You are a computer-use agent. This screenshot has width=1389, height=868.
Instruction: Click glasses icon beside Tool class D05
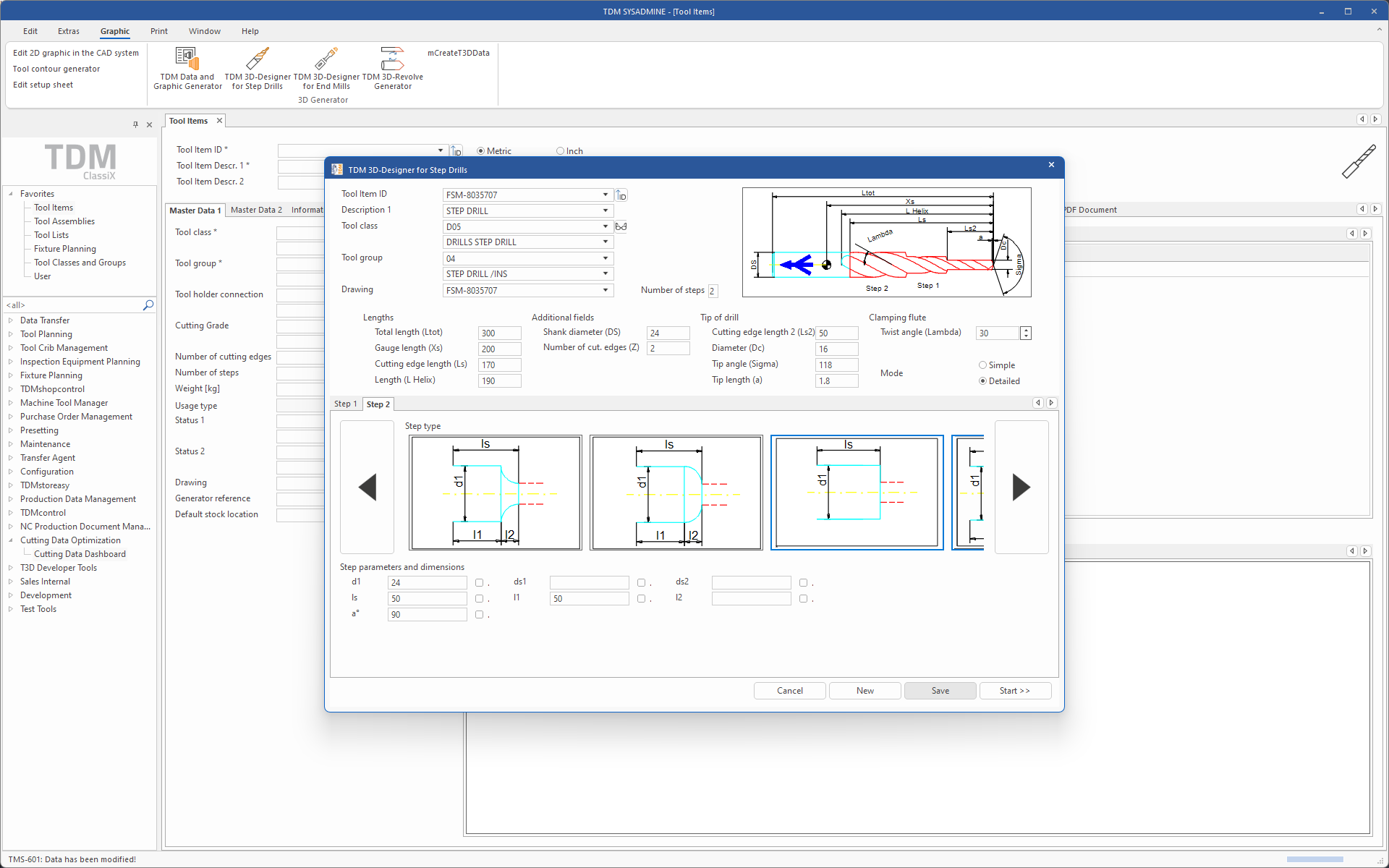(x=621, y=226)
